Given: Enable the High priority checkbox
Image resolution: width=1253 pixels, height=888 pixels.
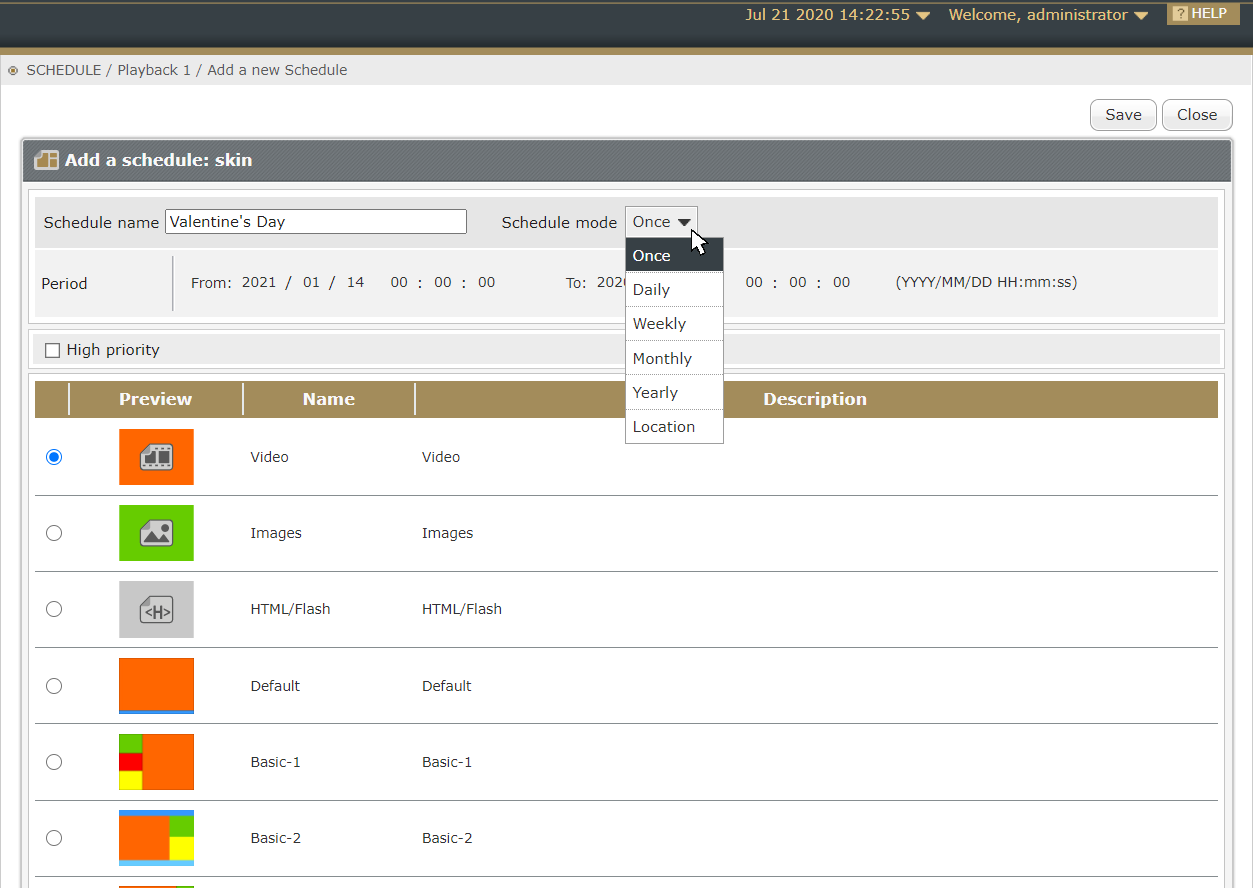Looking at the screenshot, I should pos(53,350).
